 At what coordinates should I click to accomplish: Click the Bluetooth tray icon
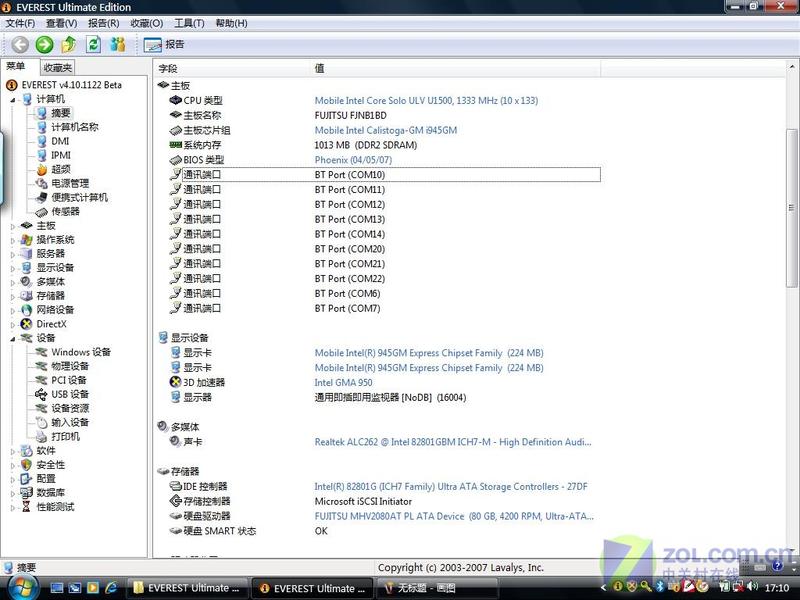pos(661,587)
